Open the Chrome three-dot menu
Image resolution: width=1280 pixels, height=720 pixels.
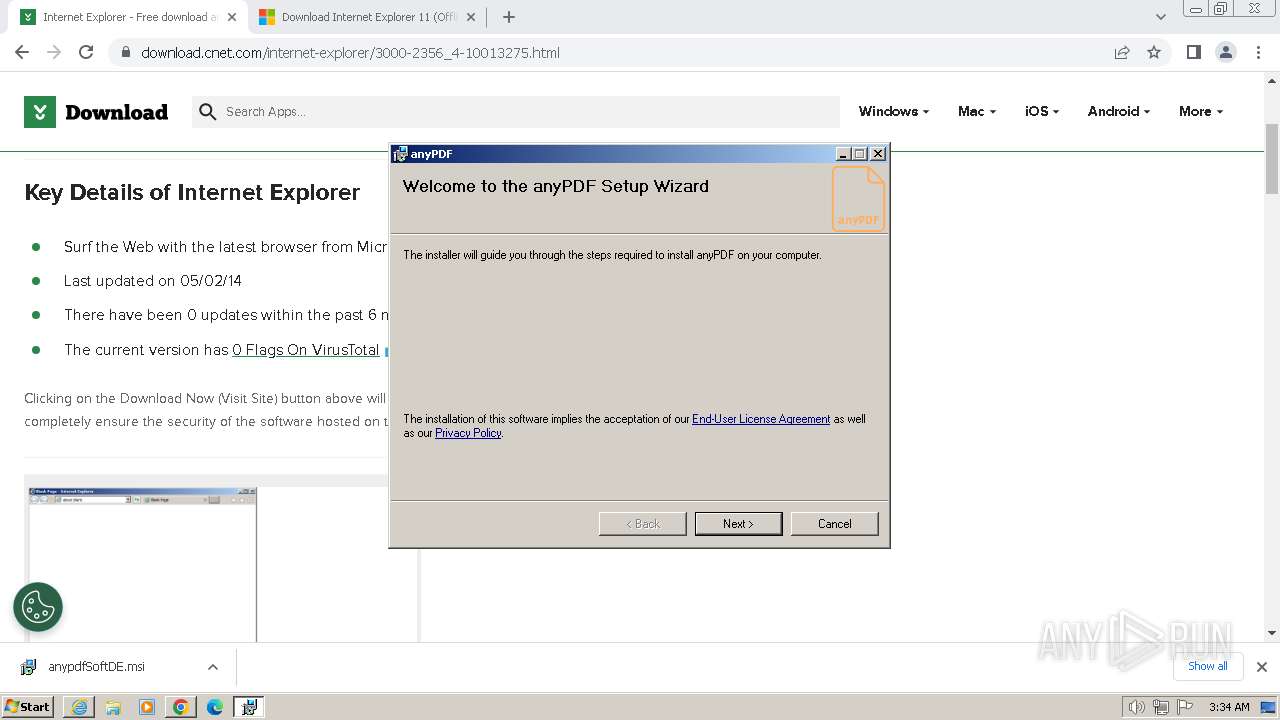click(1259, 52)
